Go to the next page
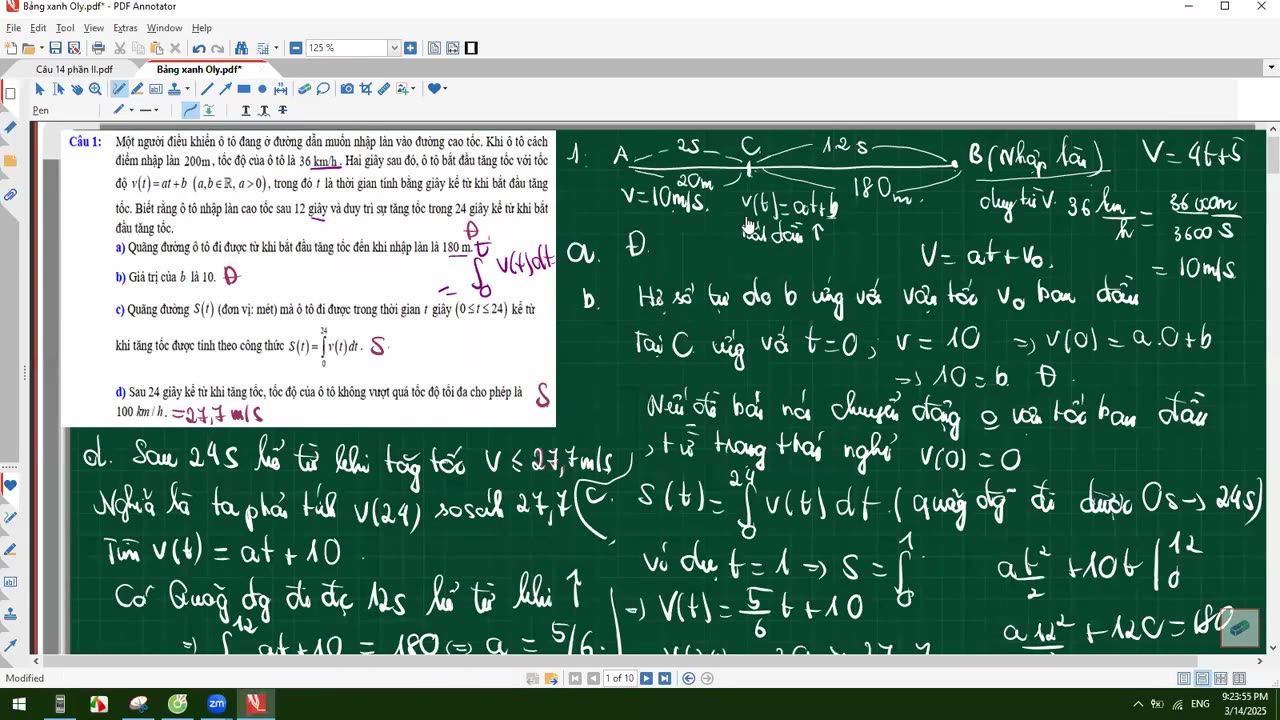This screenshot has width=1280, height=720. (646, 678)
